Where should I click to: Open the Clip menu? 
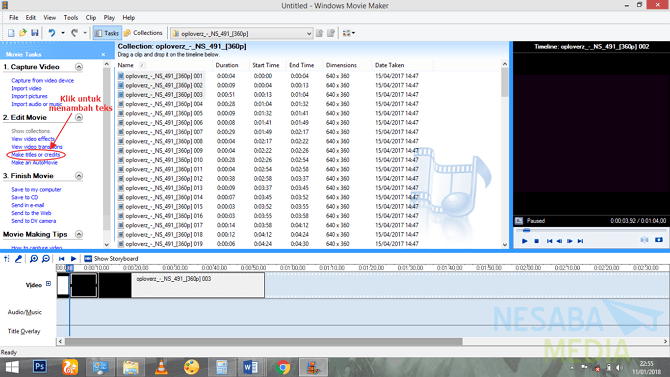[x=91, y=18]
